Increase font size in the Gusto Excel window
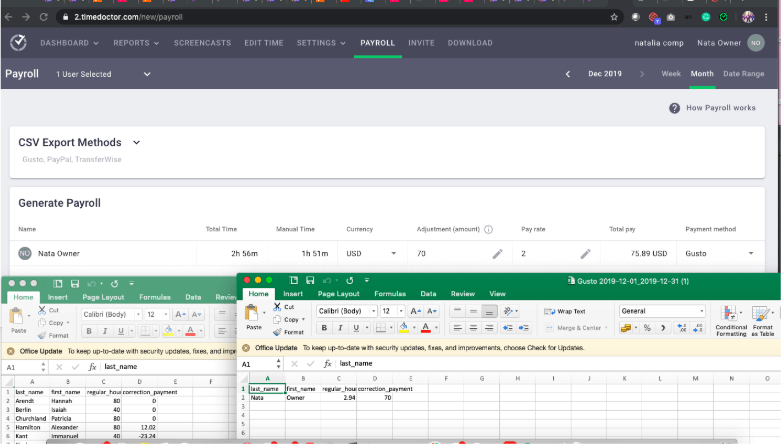Screen dimensions: 782x446 [x=415, y=311]
